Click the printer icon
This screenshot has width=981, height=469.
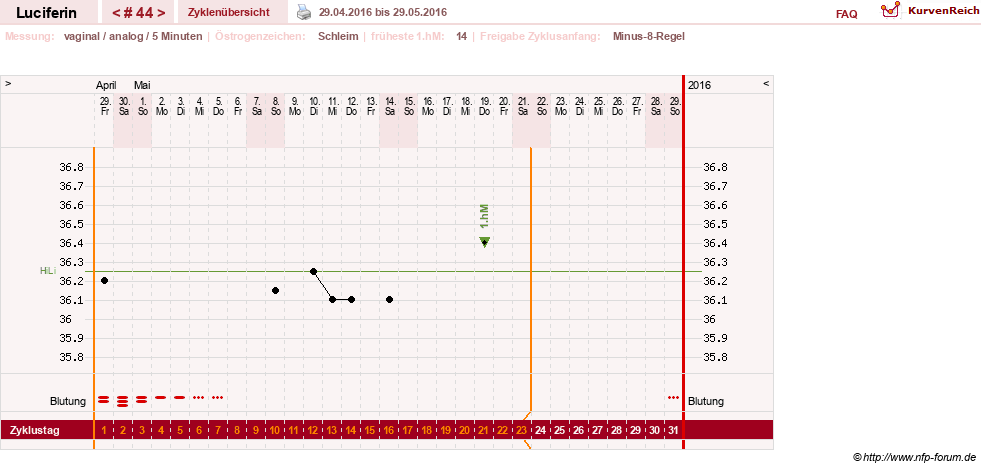coord(303,12)
